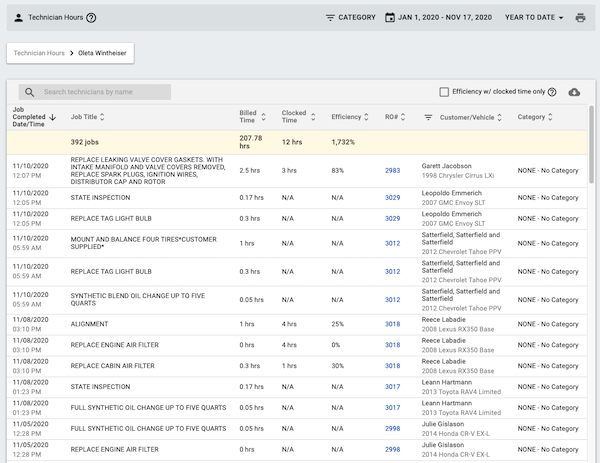Select 30% efficiency in CABIN AIR FILTER row

click(338, 366)
